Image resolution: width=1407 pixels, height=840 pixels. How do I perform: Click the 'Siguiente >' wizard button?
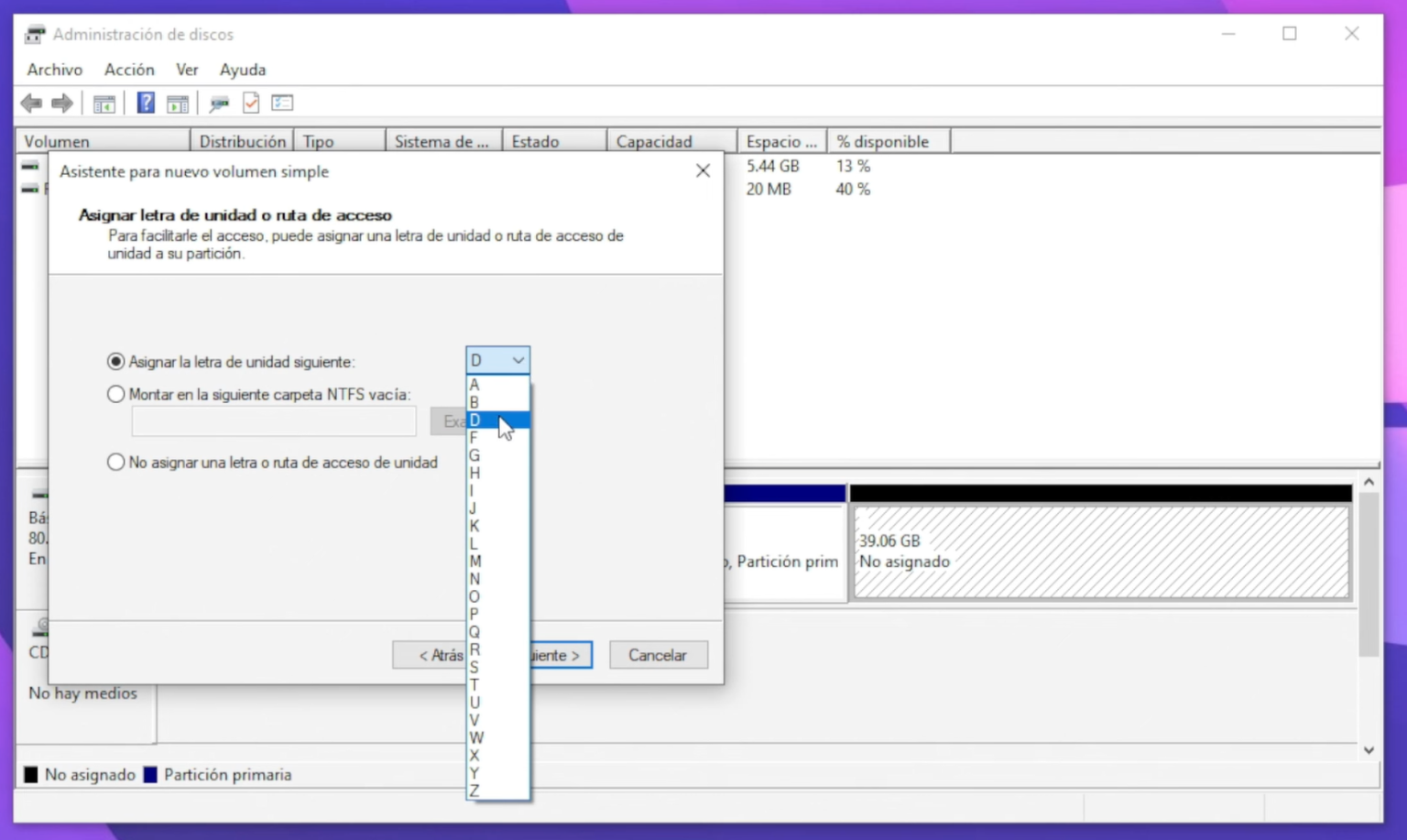pyautogui.click(x=561, y=655)
